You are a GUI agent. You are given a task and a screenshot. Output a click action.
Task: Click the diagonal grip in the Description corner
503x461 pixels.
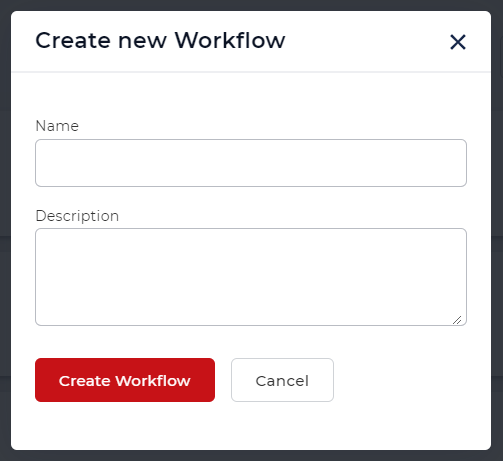pos(457,320)
